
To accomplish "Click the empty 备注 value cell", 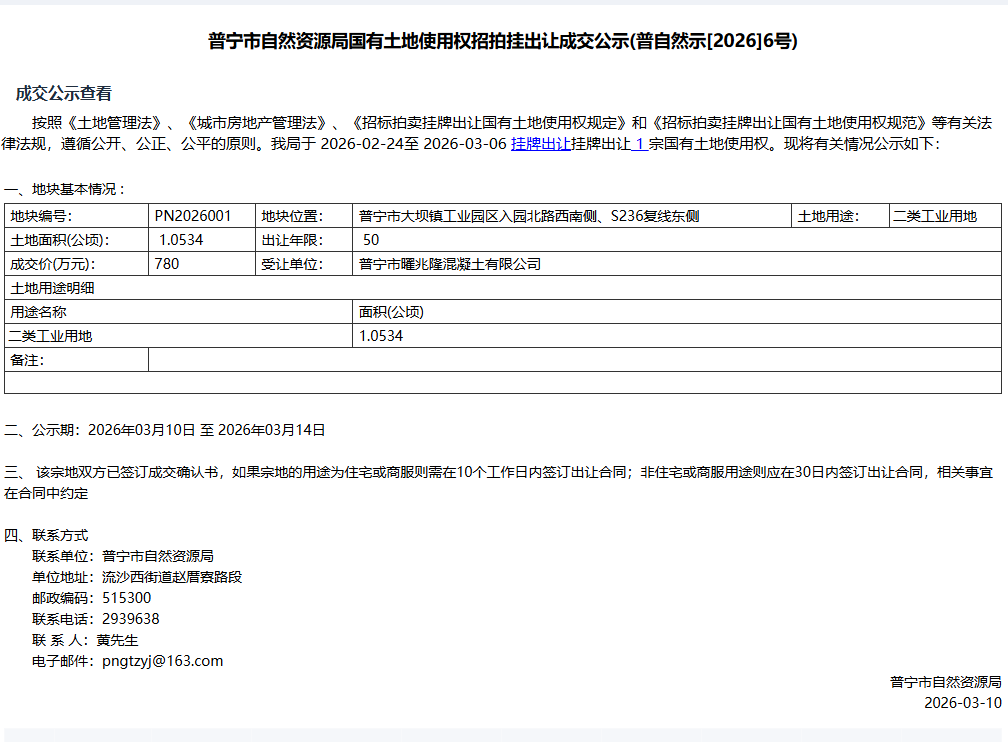I will (x=574, y=360).
